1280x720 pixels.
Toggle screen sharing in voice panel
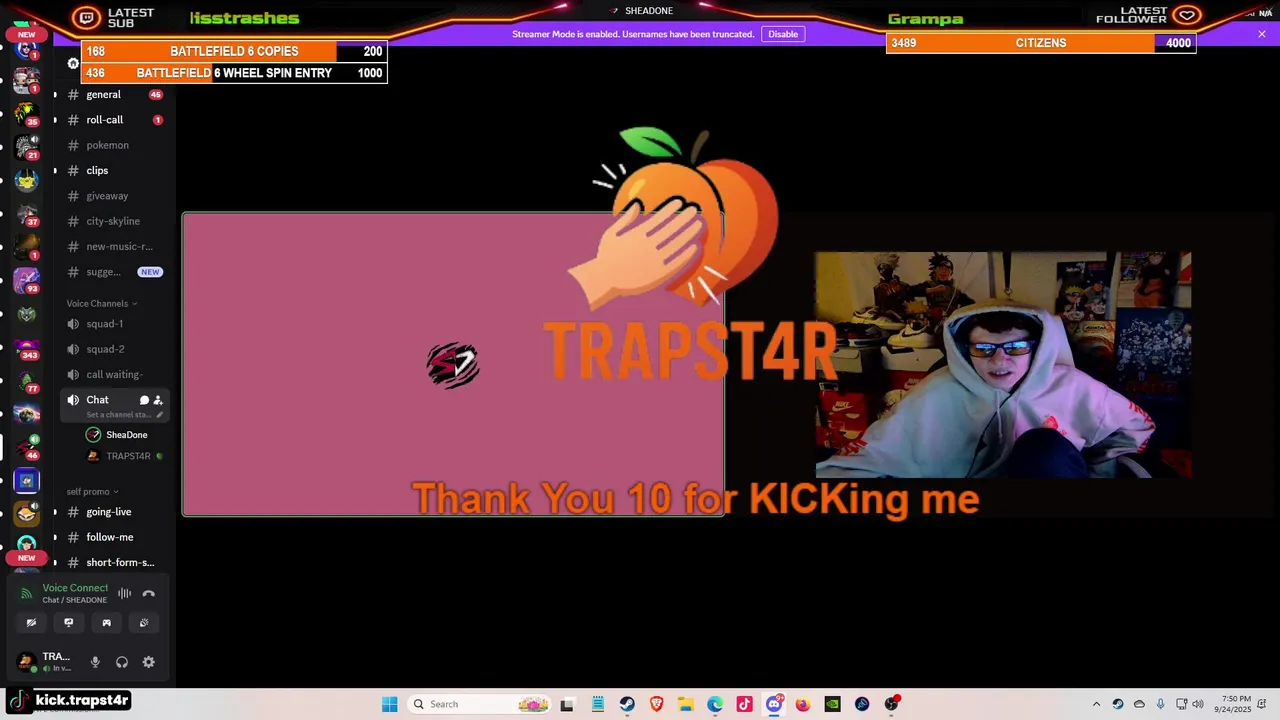coord(69,622)
